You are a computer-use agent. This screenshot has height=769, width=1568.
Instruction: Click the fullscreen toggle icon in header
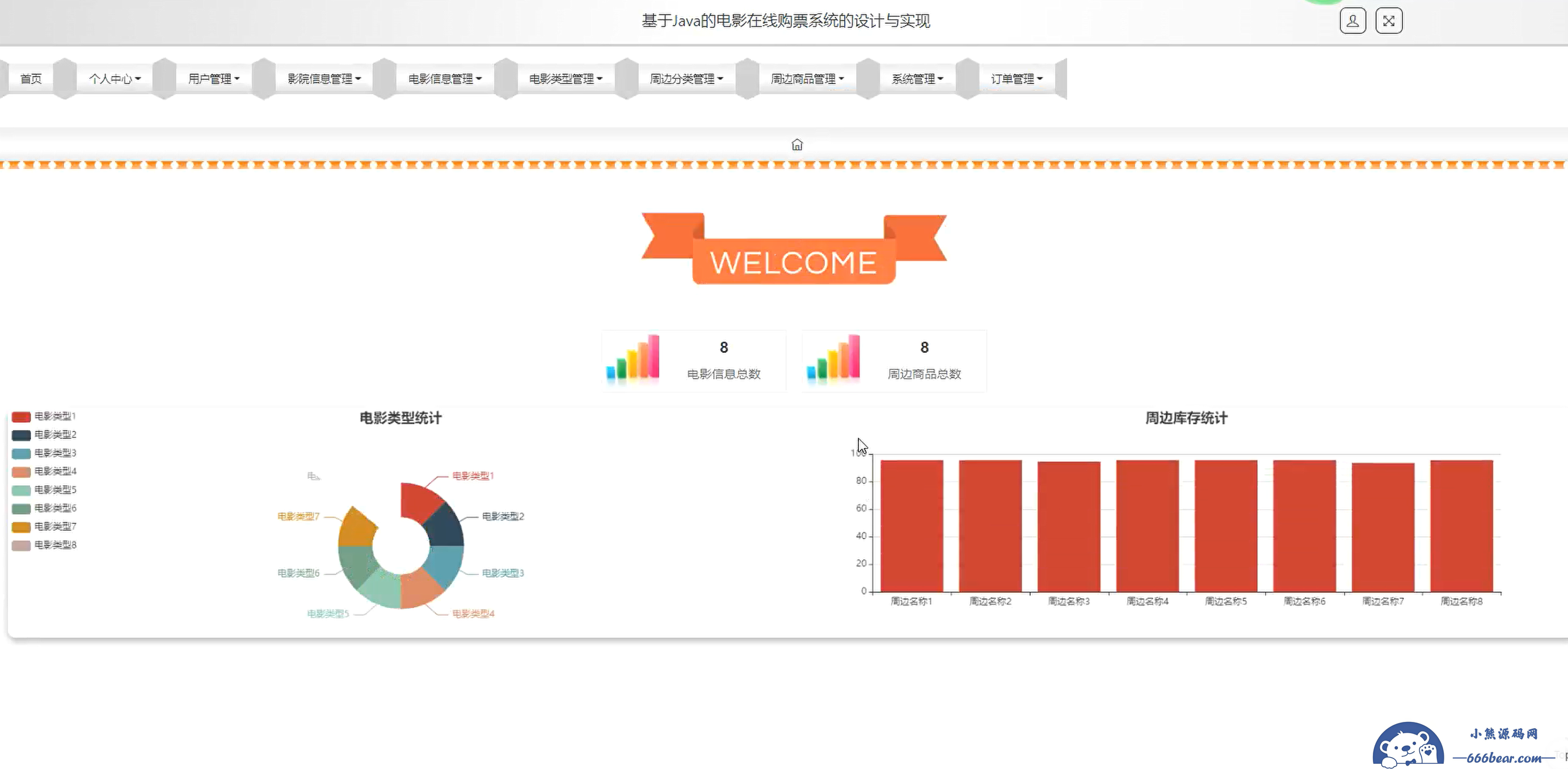[1389, 20]
